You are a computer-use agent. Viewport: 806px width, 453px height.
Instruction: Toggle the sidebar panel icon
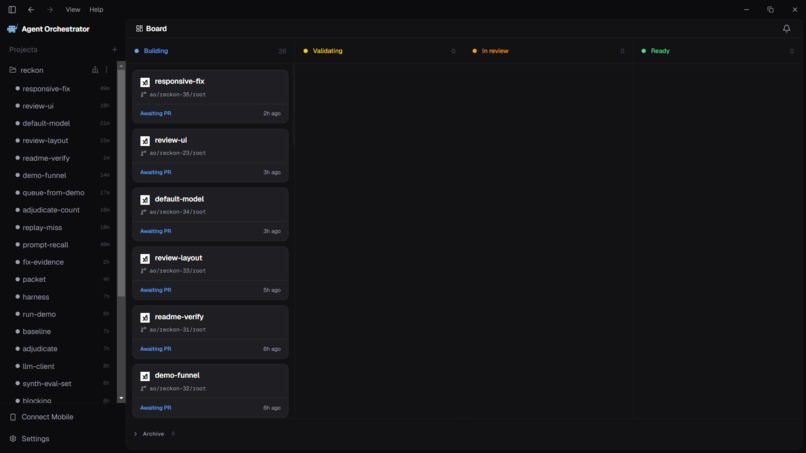(12, 9)
